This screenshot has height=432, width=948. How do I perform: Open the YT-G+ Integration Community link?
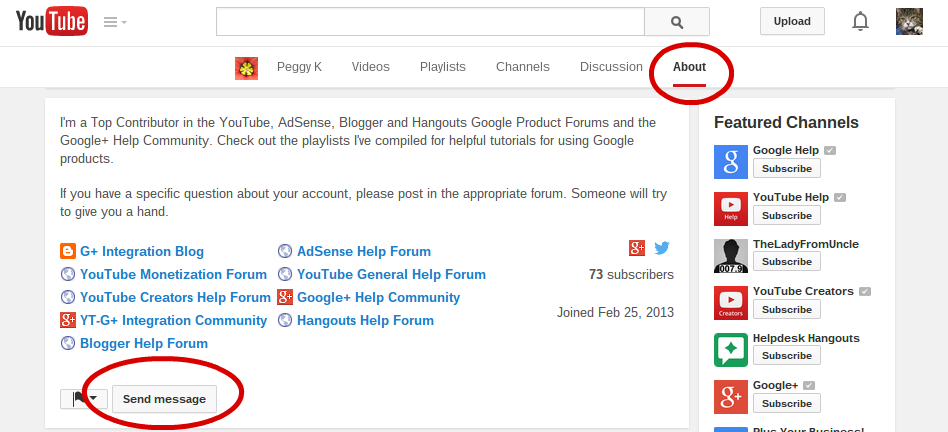(174, 320)
